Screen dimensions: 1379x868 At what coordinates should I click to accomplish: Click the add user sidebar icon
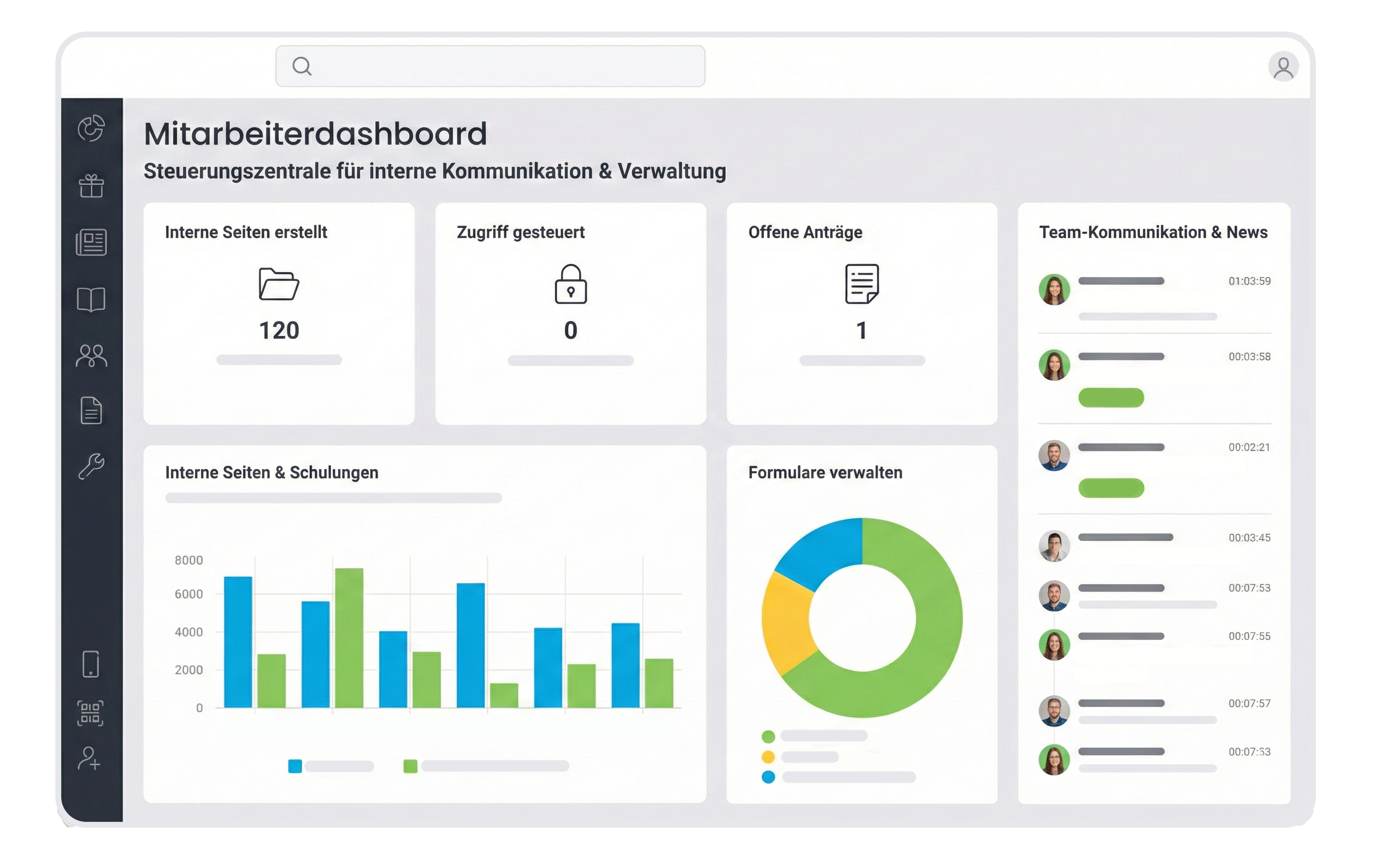click(x=89, y=758)
